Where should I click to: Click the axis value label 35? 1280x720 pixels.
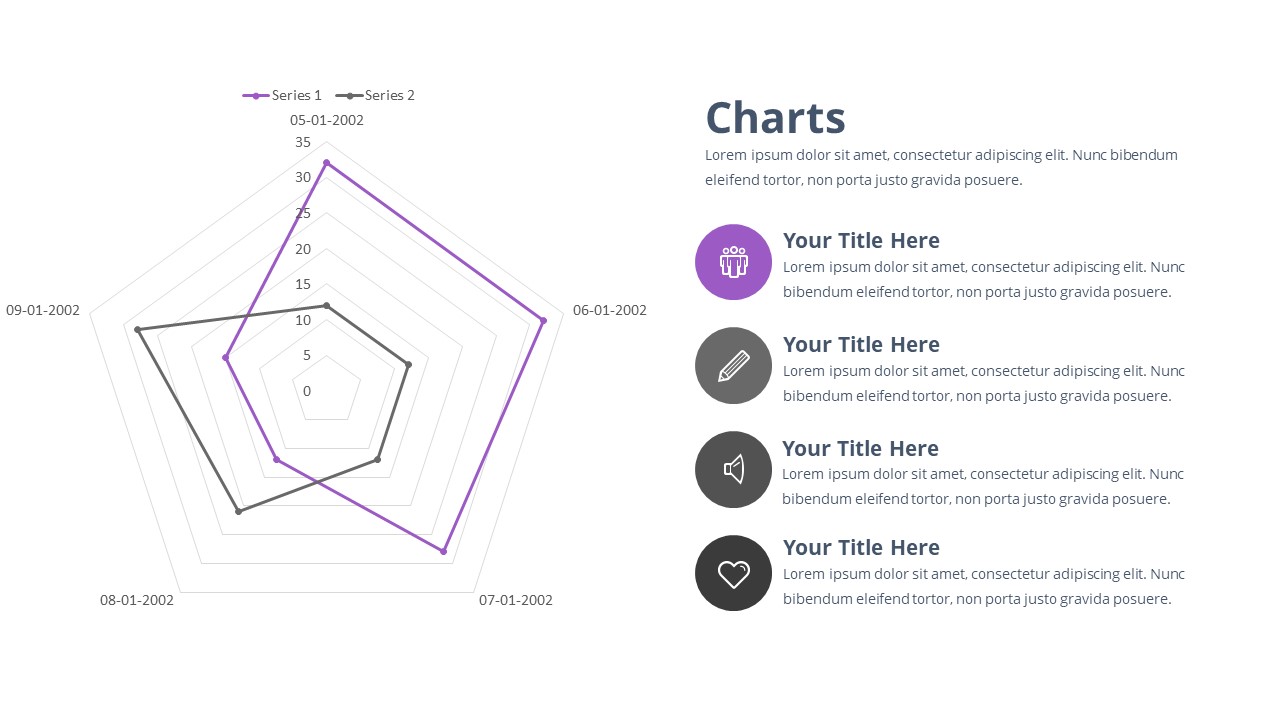[x=303, y=142]
